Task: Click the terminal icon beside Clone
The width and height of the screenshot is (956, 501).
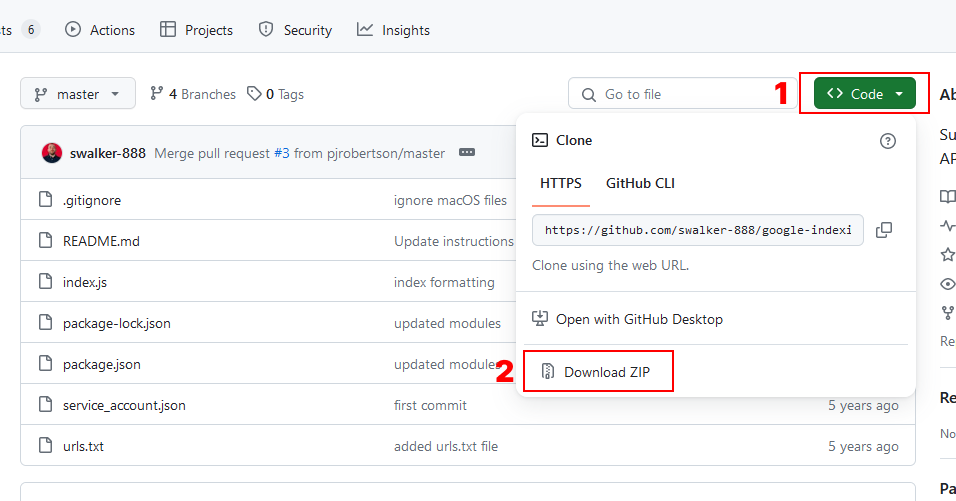Action: tap(540, 140)
